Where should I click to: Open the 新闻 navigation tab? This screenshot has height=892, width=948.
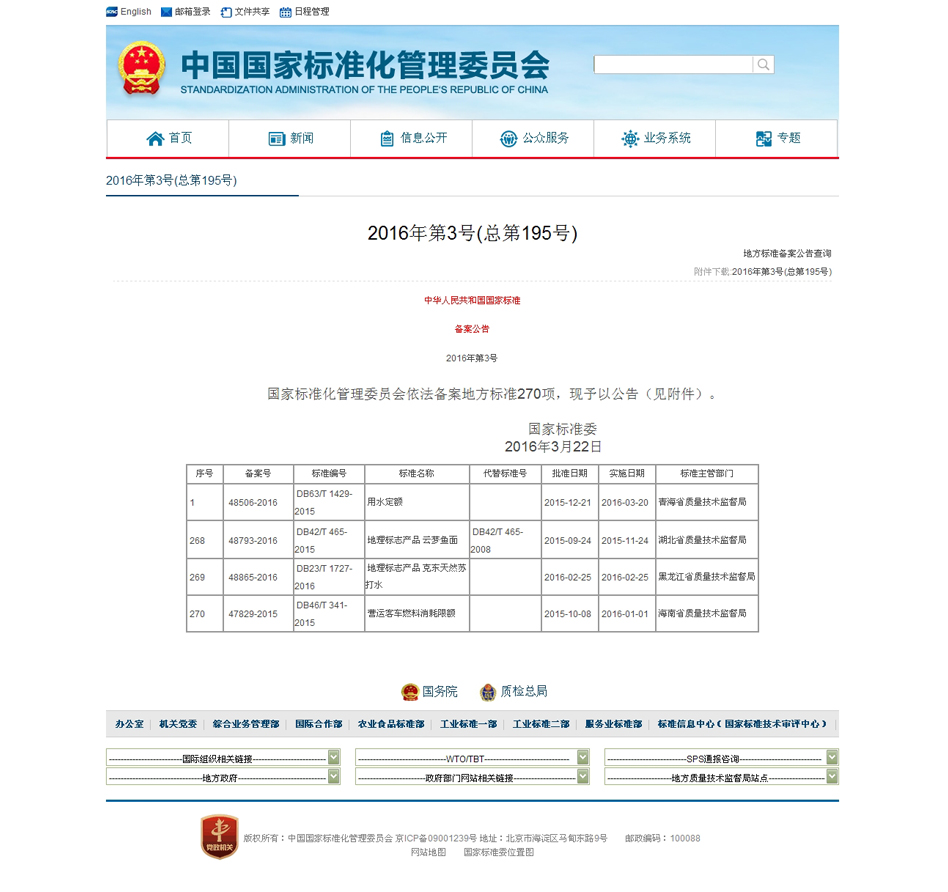pyautogui.click(x=290, y=138)
